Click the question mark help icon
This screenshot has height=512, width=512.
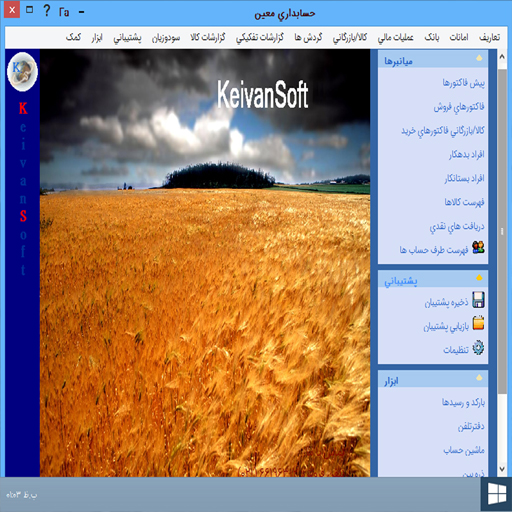47,11
